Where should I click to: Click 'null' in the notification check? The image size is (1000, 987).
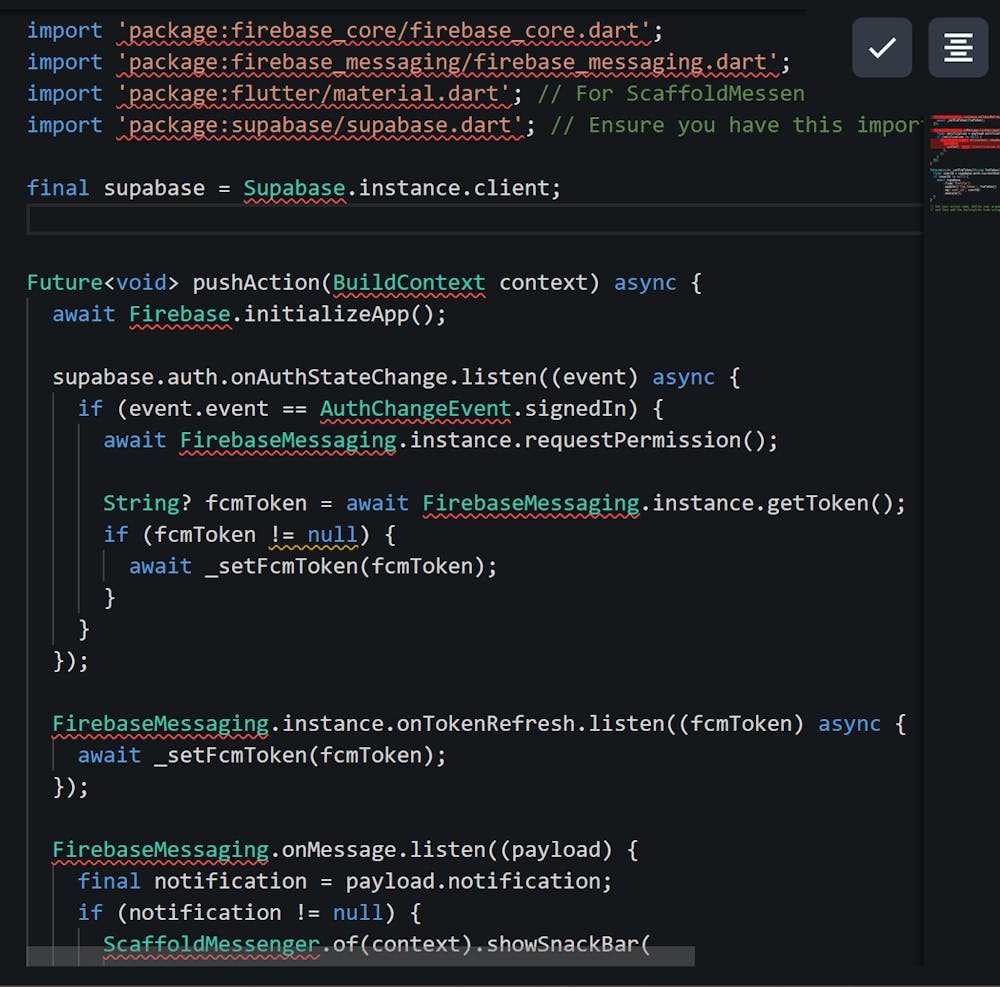(x=358, y=913)
